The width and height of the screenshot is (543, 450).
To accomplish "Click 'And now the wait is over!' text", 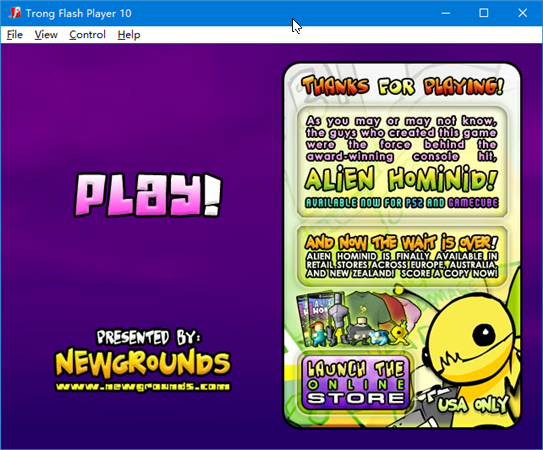I will (x=401, y=242).
